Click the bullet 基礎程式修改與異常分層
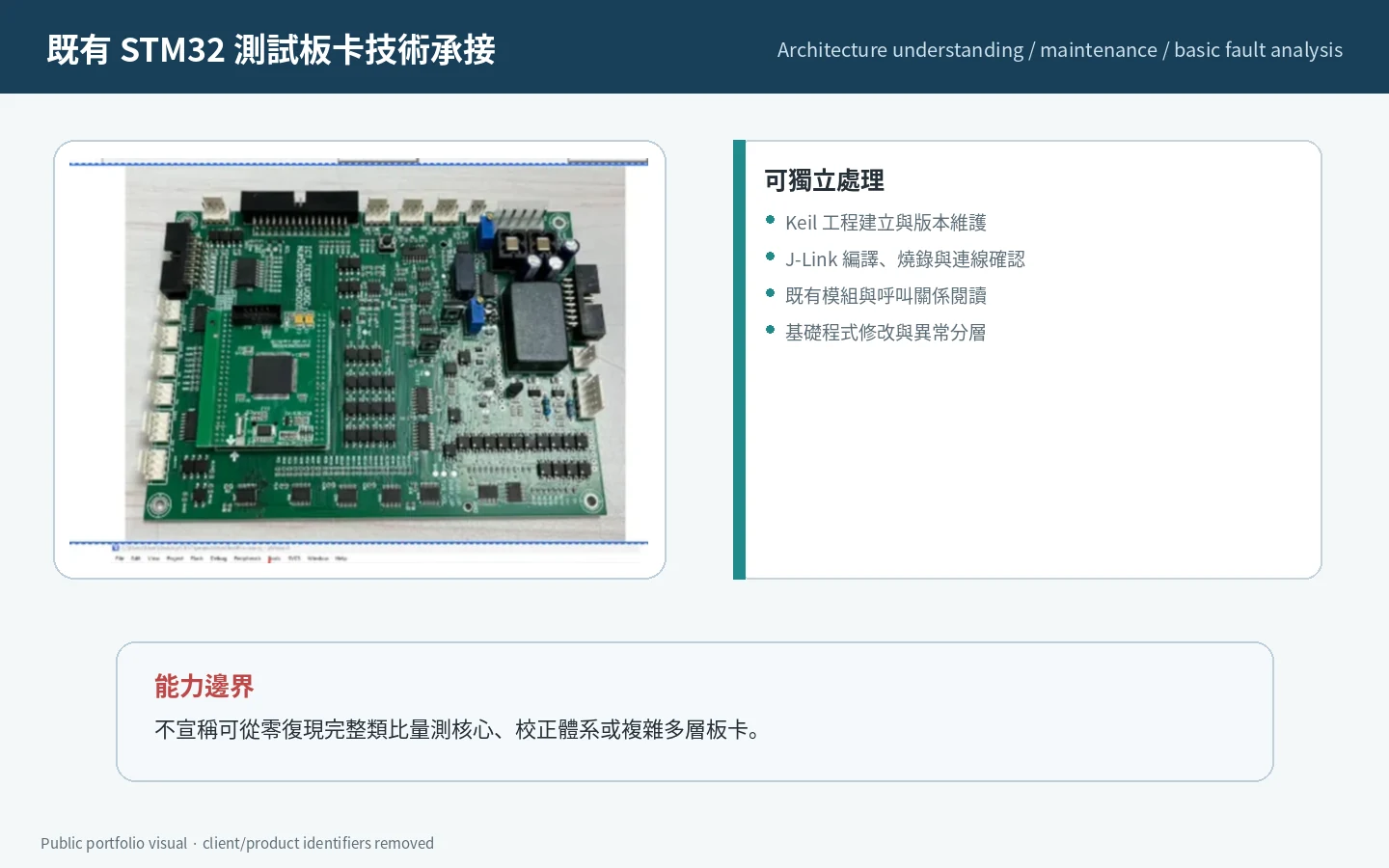1389x868 pixels. pos(885,333)
